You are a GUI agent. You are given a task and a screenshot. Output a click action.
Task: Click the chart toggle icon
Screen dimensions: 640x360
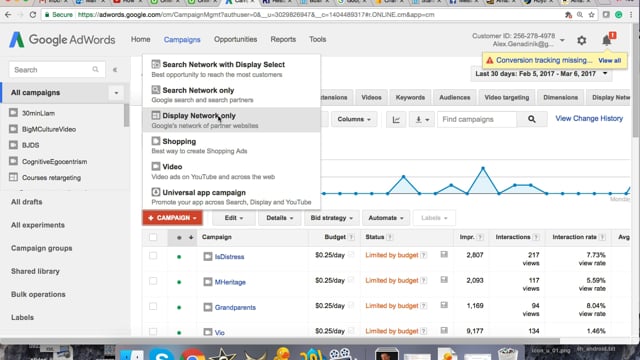[x=396, y=119]
